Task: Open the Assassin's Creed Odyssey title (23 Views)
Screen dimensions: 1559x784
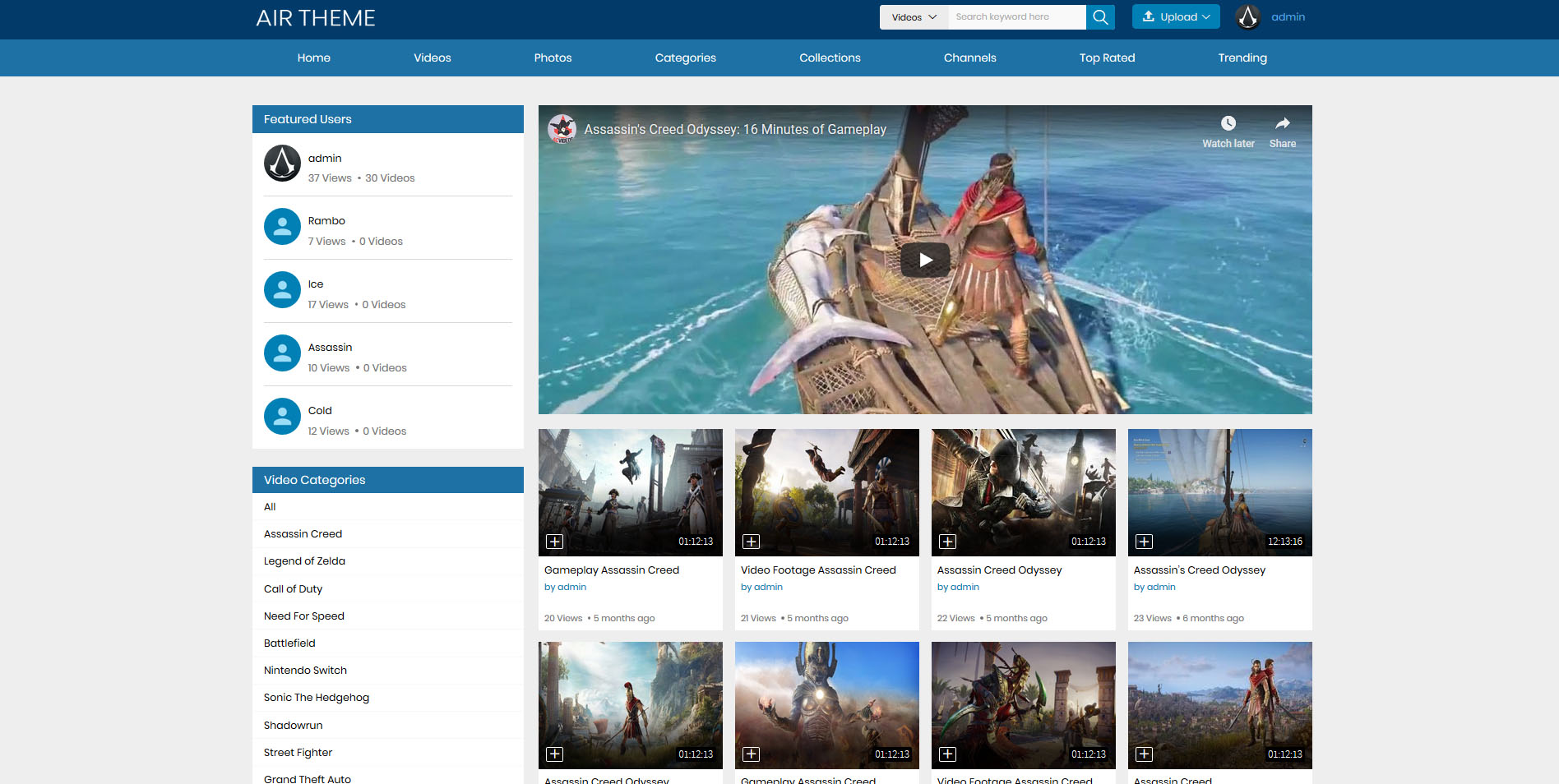Action: point(1199,570)
